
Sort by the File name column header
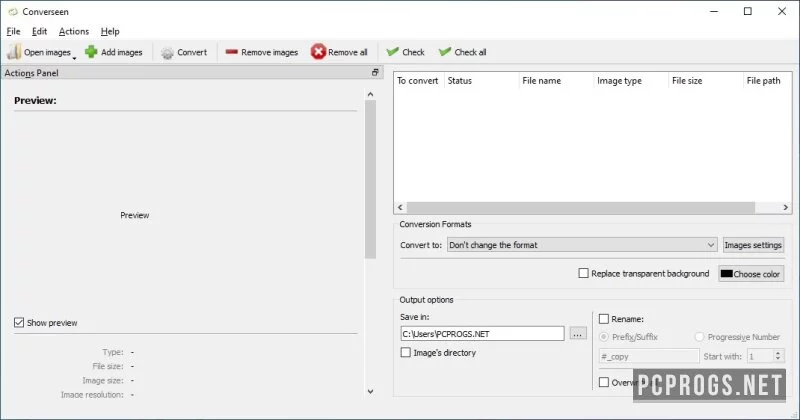(x=556, y=81)
